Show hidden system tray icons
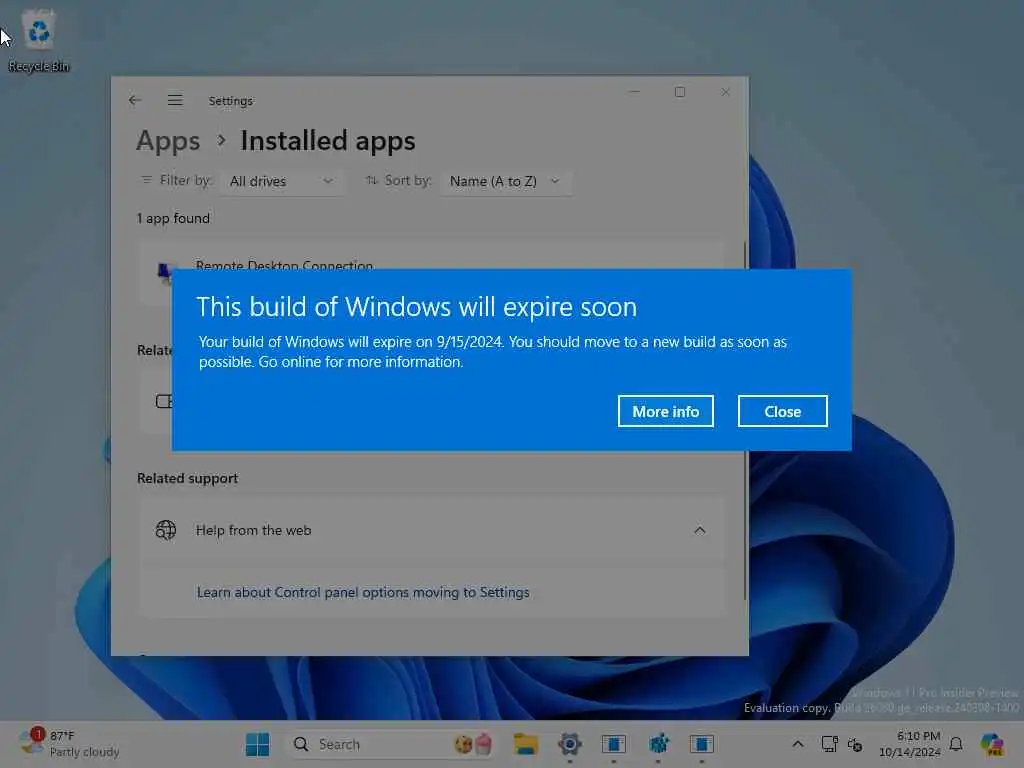 click(798, 744)
